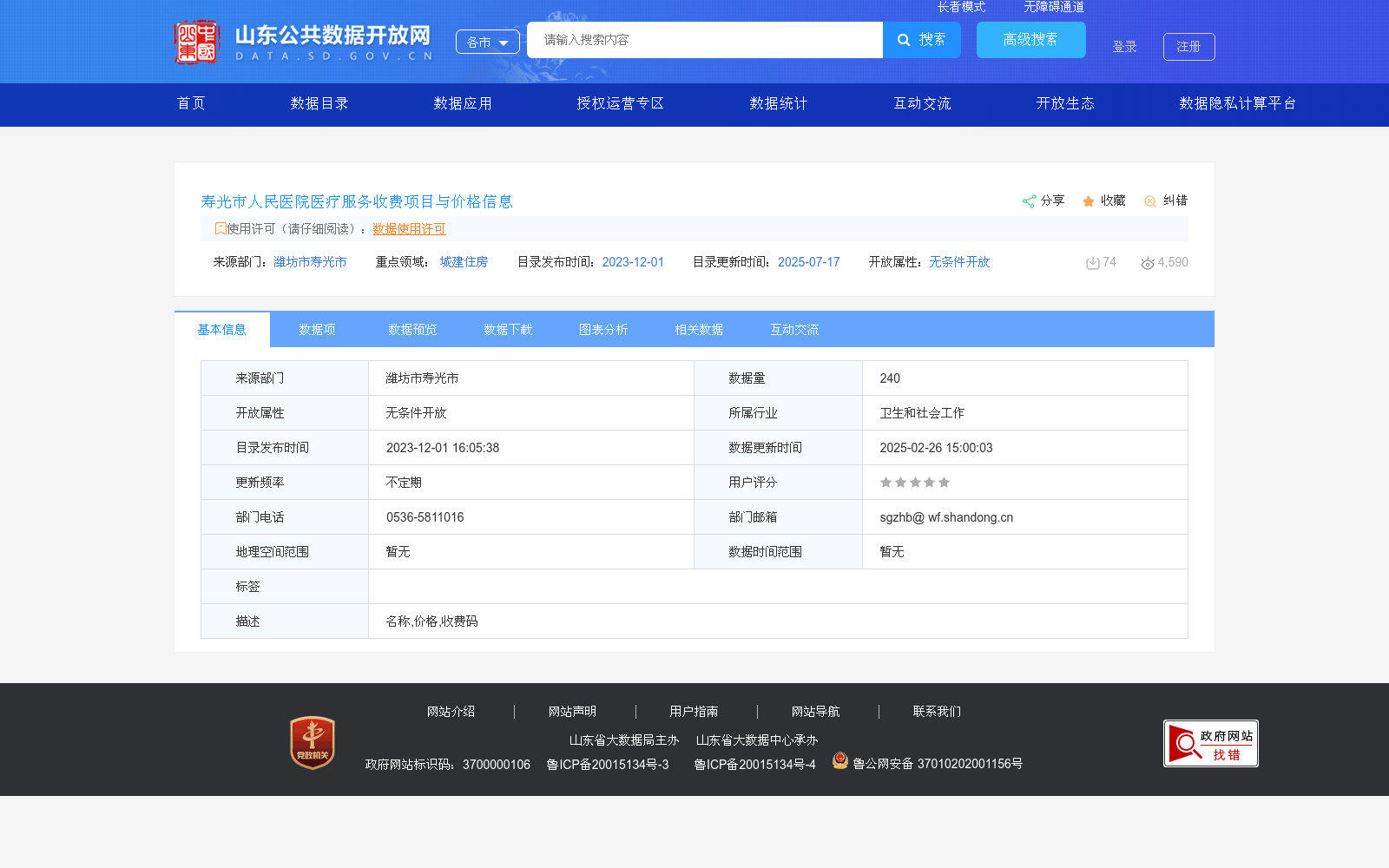Viewport: 1389px width, 868px height.
Task: Click the 鲁公网安备 shield icon
Action: pyautogui.click(x=839, y=761)
